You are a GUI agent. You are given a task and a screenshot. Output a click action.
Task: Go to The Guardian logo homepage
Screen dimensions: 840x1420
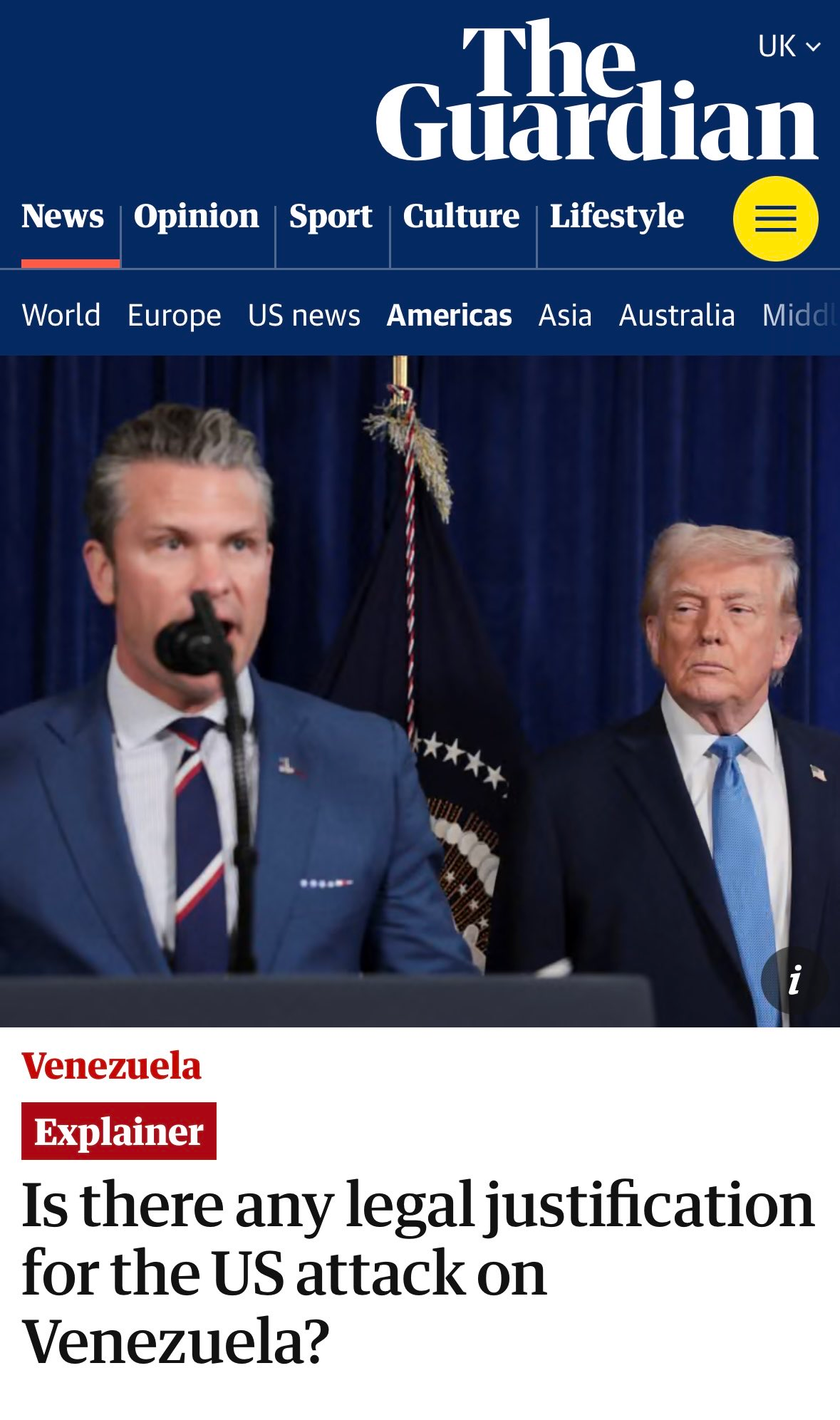tap(596, 91)
